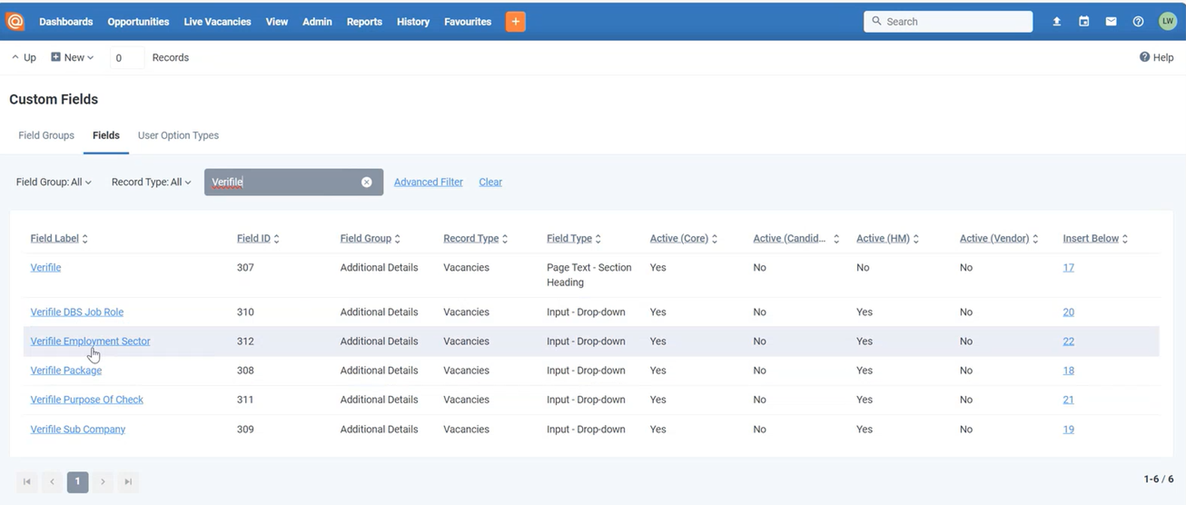Open Verifile Package field link
This screenshot has height=505, width=1186.
(x=66, y=370)
